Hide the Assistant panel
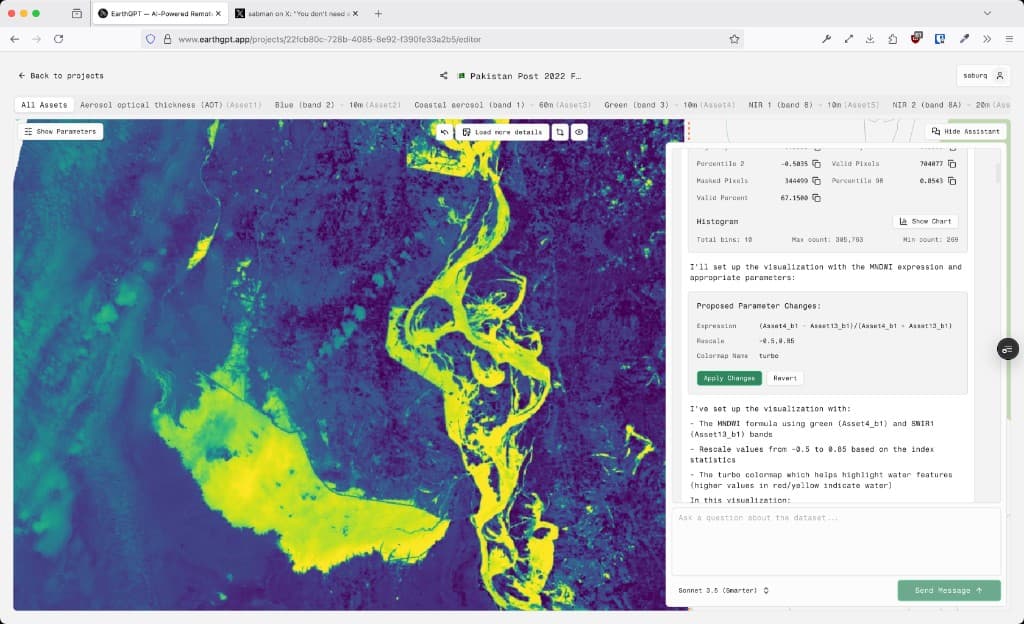The width and height of the screenshot is (1024, 624). click(x=965, y=131)
